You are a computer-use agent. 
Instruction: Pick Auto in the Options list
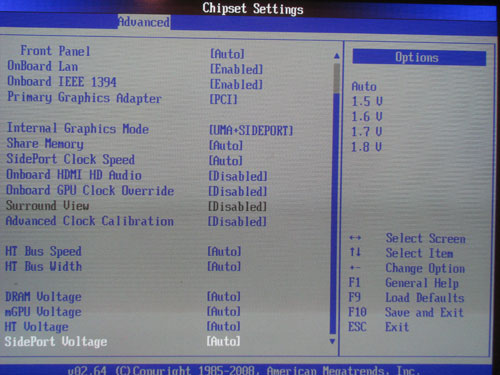364,87
